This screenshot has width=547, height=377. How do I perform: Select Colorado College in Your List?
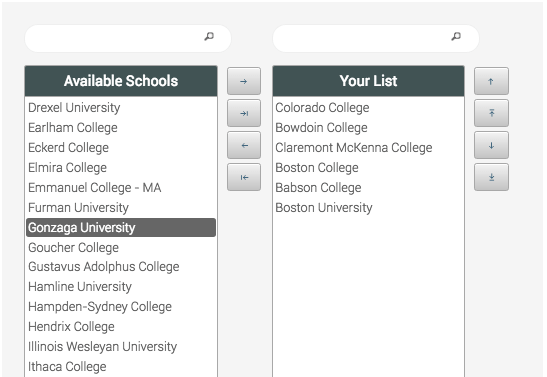click(x=368, y=107)
